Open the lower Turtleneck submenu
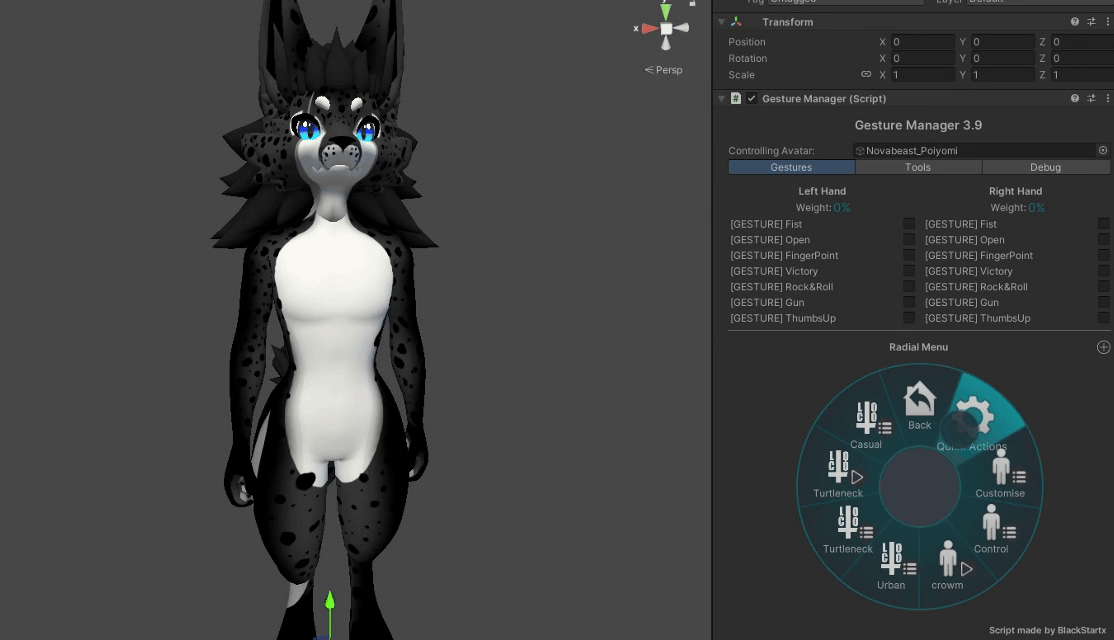 point(851,530)
